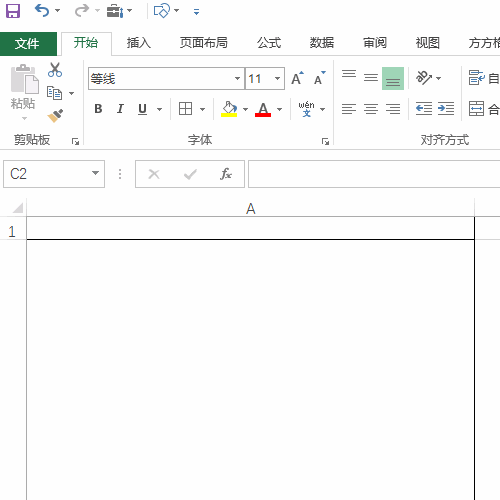This screenshot has width=500, height=500.
Task: Click the text orientation icon
Action: [424, 78]
